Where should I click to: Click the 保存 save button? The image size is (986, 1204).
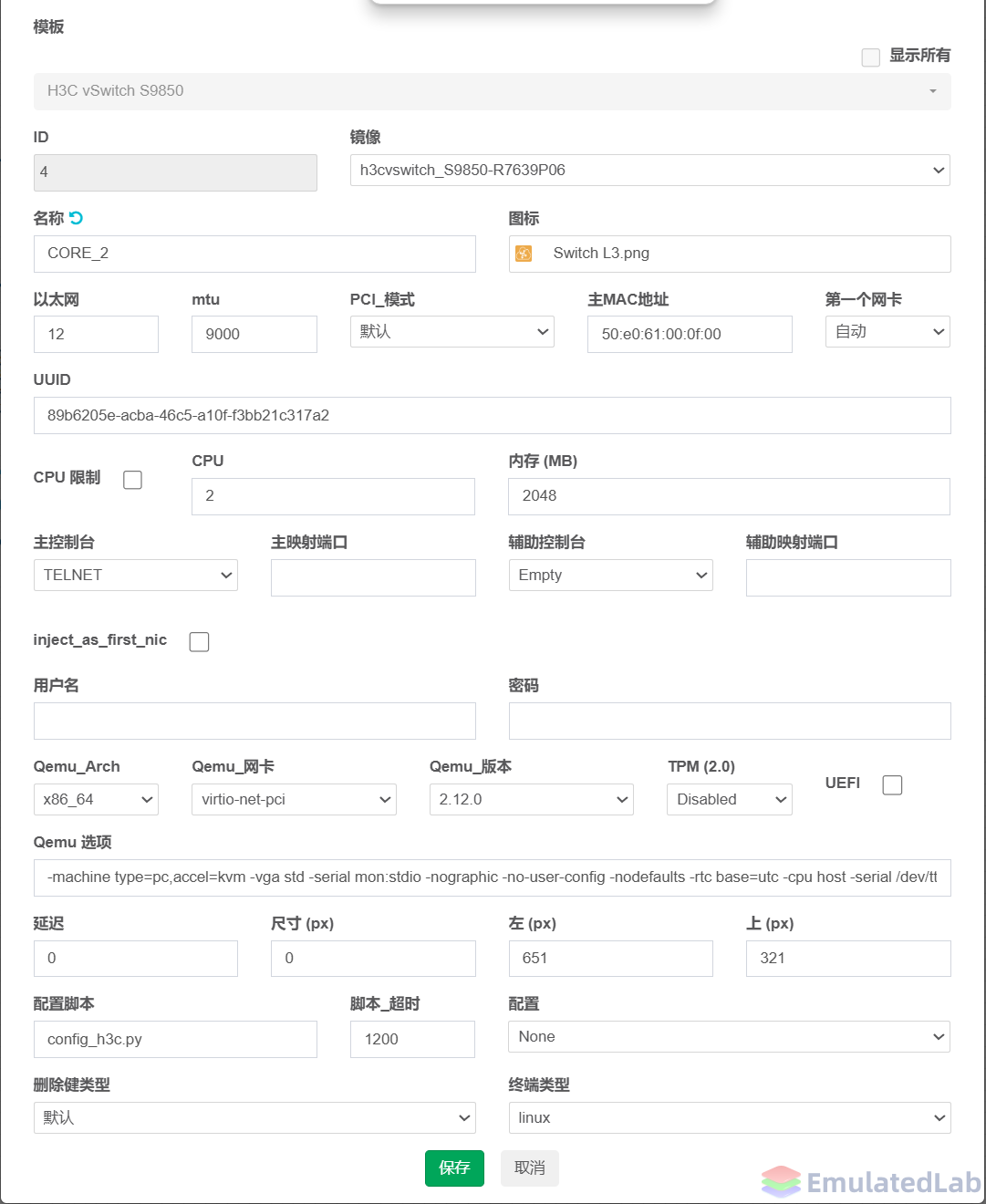[454, 1168]
